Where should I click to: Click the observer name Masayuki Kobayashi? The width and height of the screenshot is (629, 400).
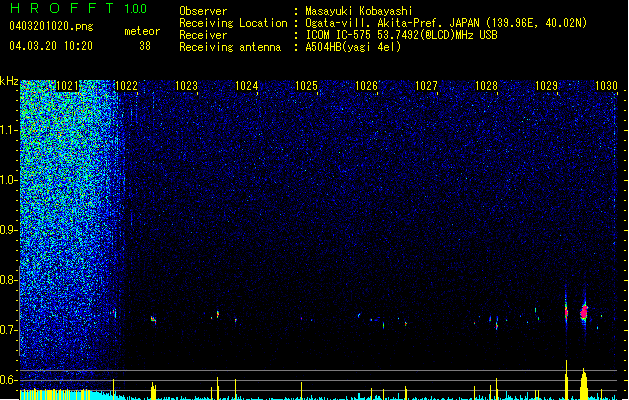[359, 11]
